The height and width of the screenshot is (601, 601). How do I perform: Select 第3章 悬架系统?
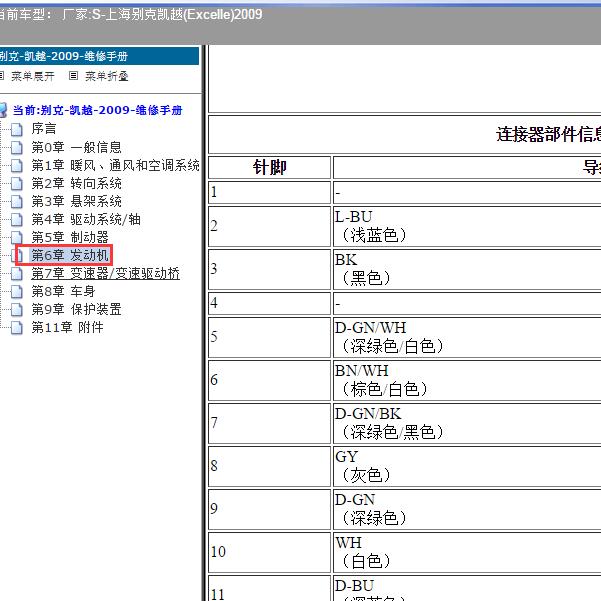[x=76, y=201]
